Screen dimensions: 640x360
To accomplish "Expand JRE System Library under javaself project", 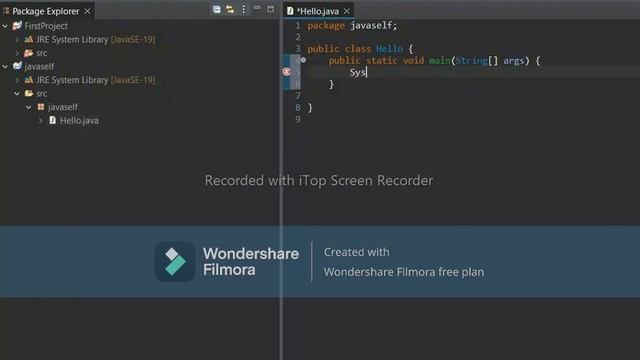I will pyautogui.click(x=17, y=80).
